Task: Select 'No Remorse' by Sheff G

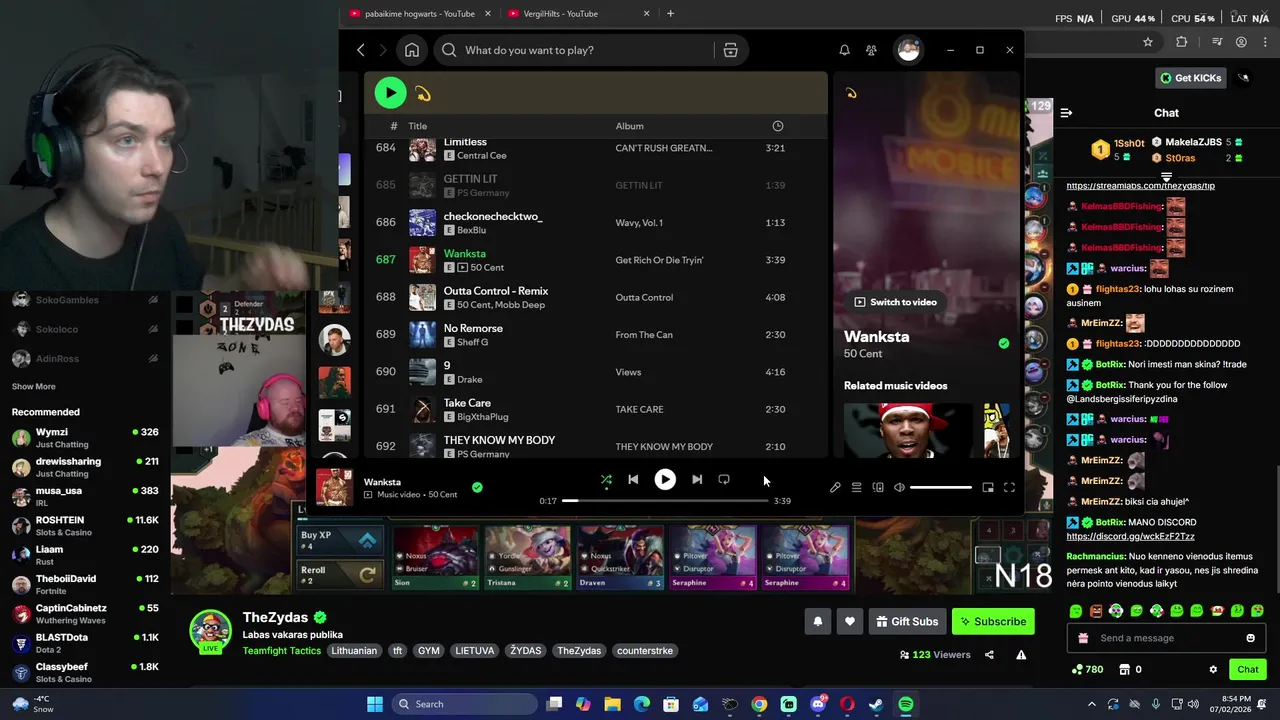Action: click(x=595, y=334)
